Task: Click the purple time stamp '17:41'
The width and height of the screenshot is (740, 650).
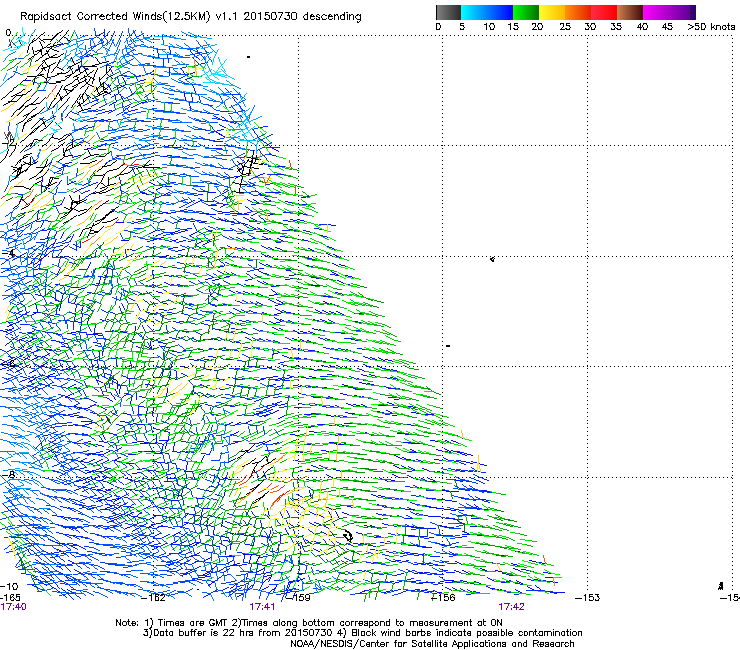Action: click(262, 607)
